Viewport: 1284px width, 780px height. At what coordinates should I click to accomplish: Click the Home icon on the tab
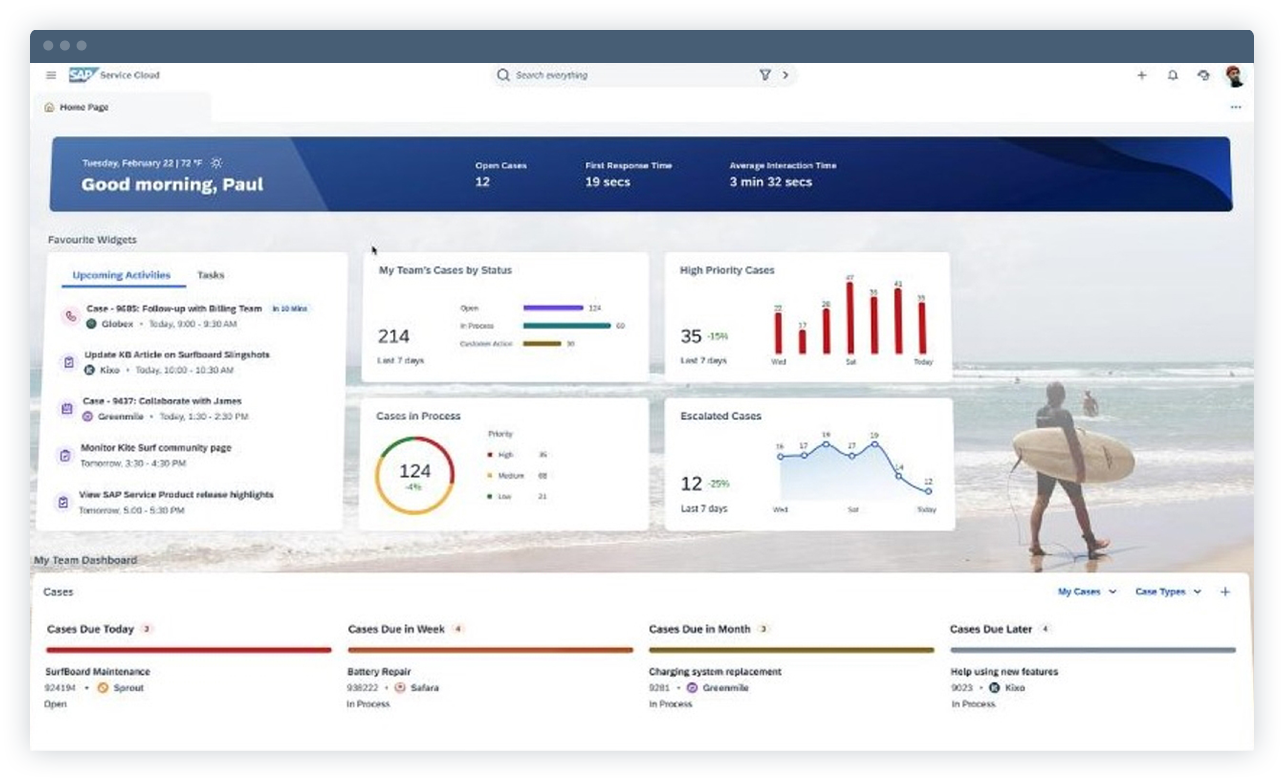pos(49,106)
